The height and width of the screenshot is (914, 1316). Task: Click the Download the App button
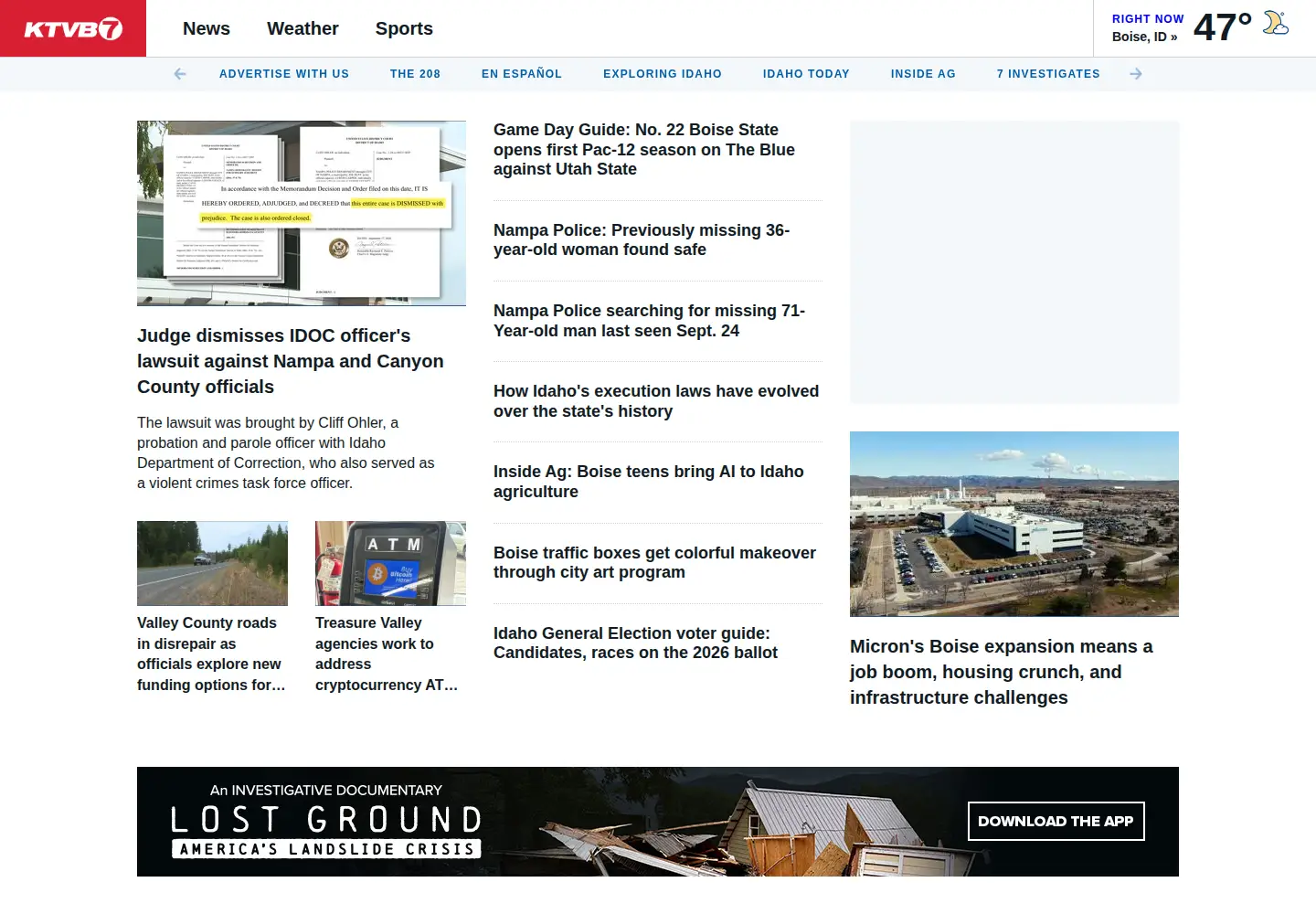pos(1056,821)
